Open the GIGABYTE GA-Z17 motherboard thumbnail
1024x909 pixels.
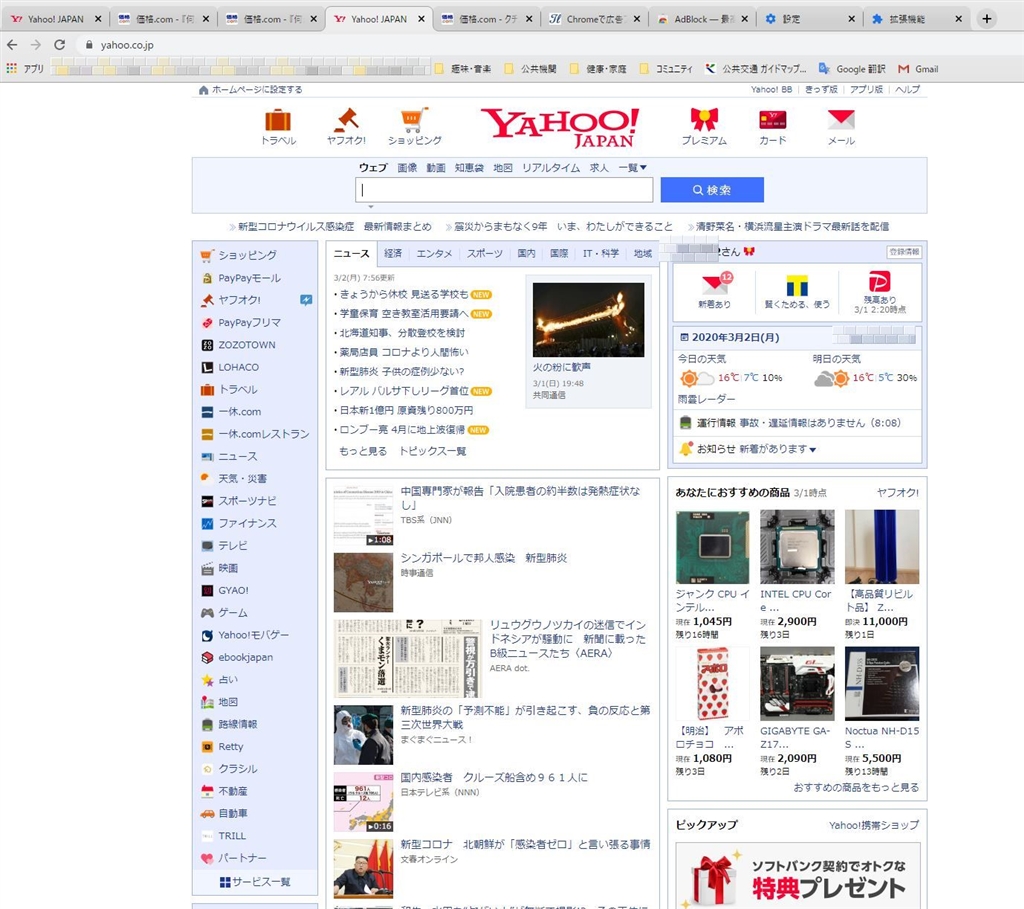coord(797,684)
